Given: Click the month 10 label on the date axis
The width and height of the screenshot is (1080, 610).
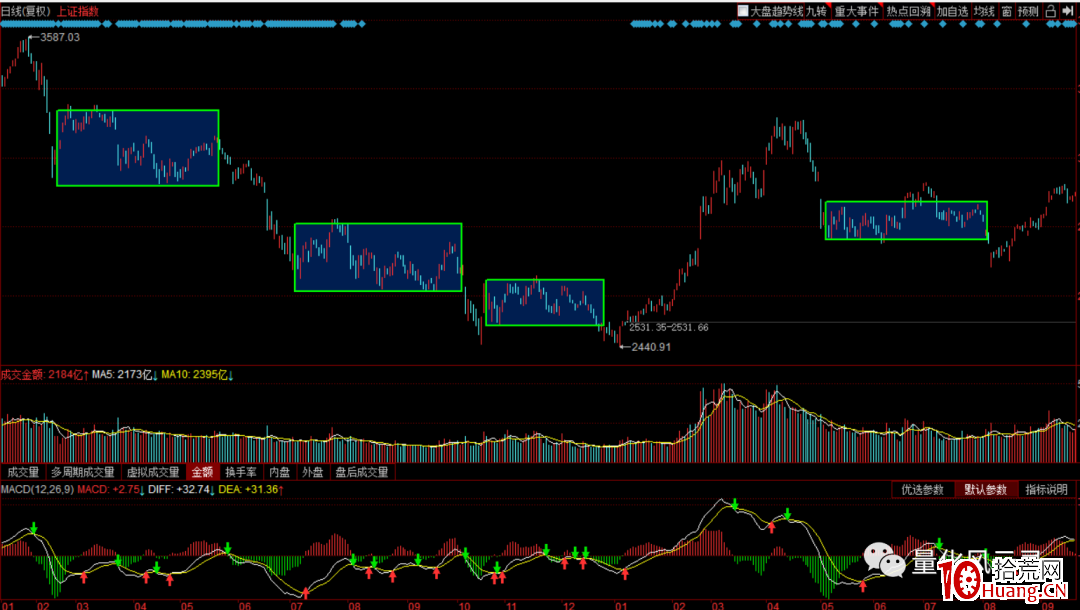Looking at the screenshot, I should click(x=464, y=606).
